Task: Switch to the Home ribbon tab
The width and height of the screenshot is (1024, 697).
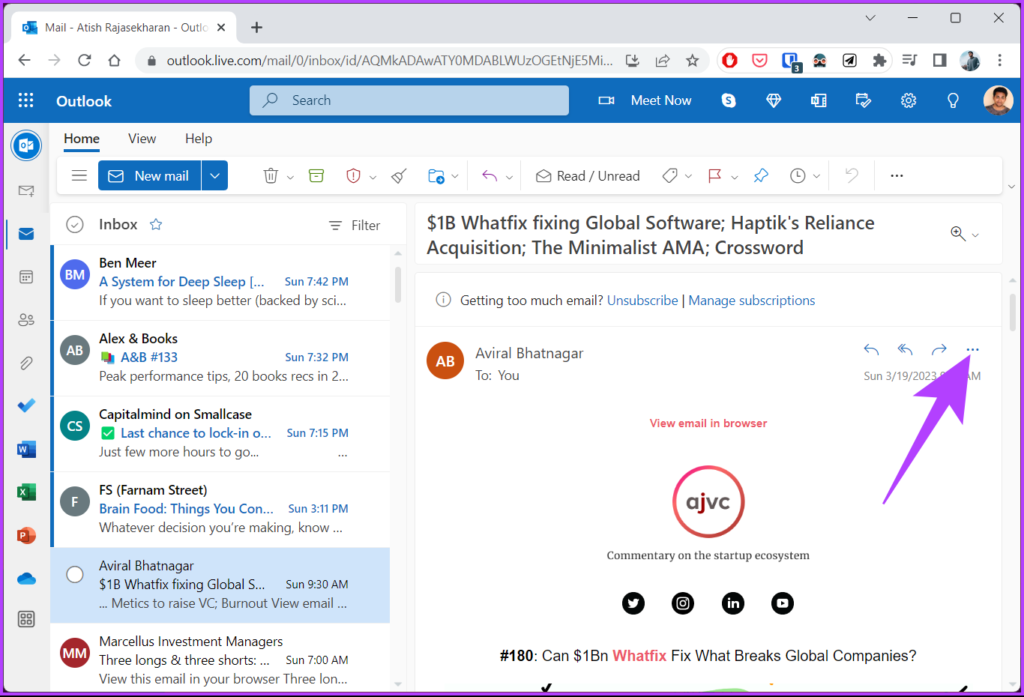Action: coord(82,138)
